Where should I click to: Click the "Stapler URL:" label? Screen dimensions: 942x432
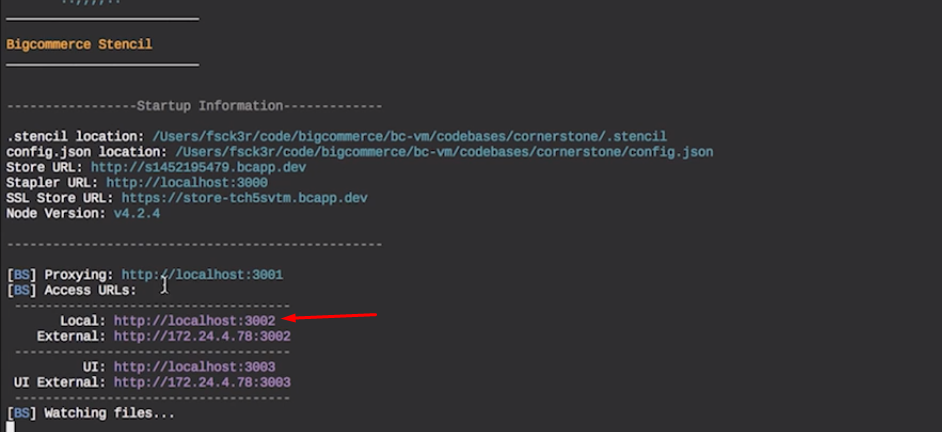click(x=52, y=183)
